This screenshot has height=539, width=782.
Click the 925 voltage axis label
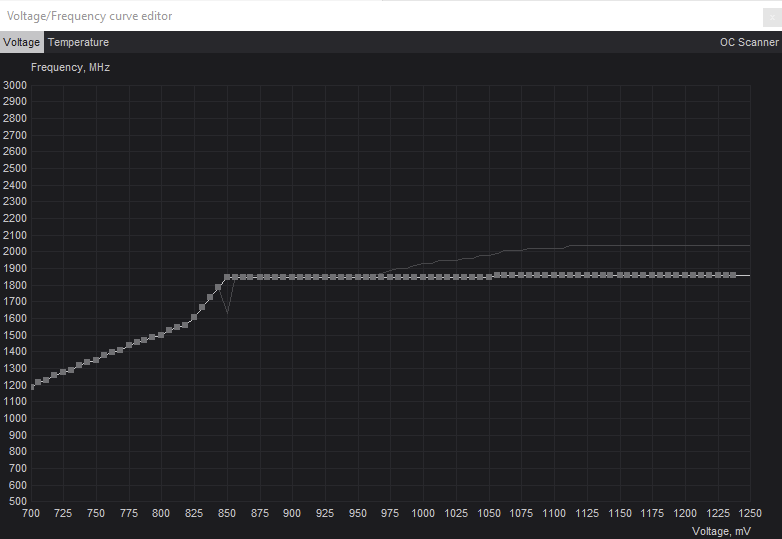pos(325,514)
